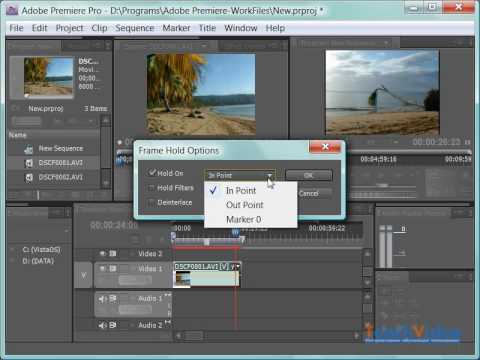Select the DSCF0001.AVI clip on Video 1
The image size is (480, 360).
(206, 275)
